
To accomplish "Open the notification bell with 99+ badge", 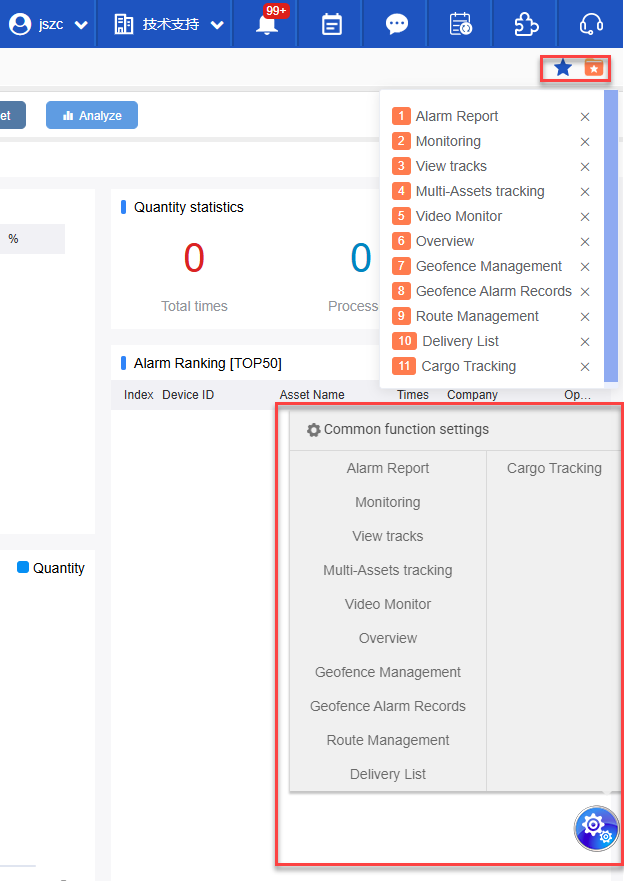I will coord(267,25).
